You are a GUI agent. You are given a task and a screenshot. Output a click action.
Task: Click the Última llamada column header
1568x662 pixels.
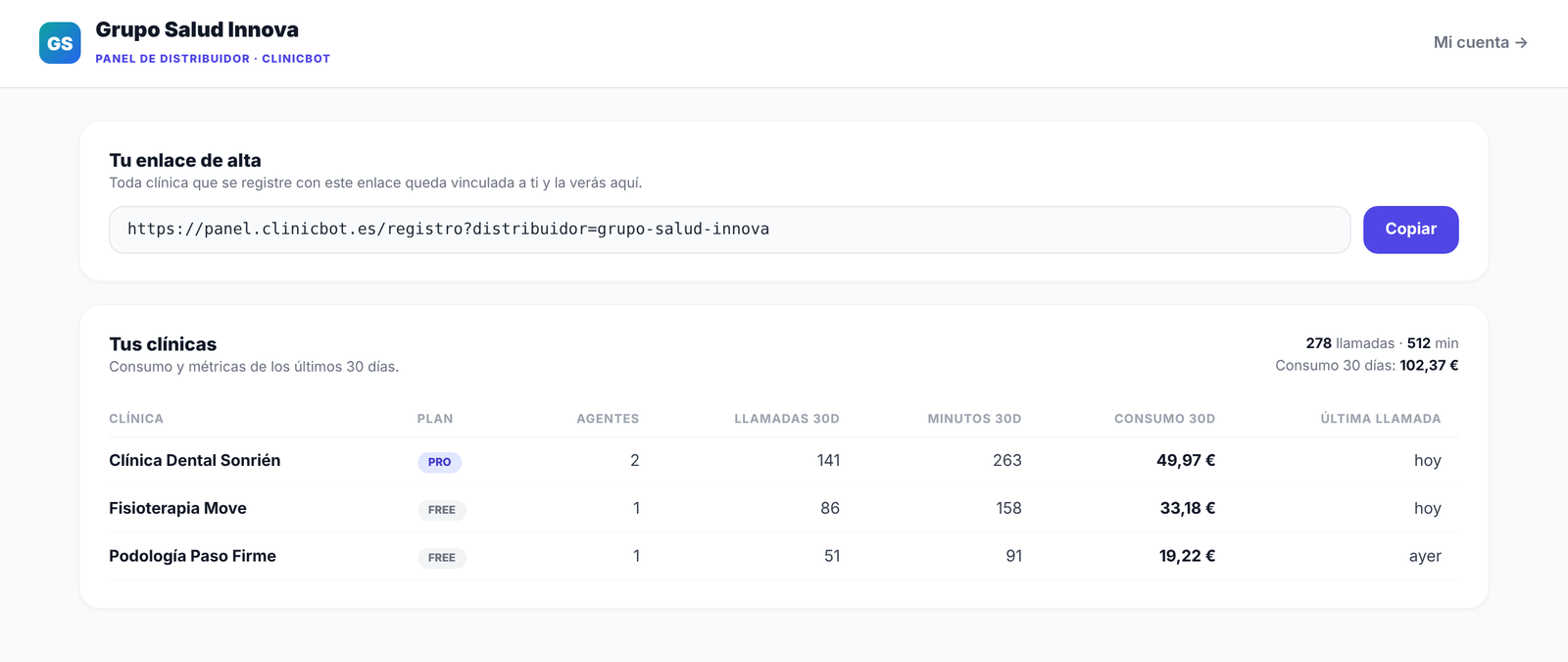point(1380,419)
